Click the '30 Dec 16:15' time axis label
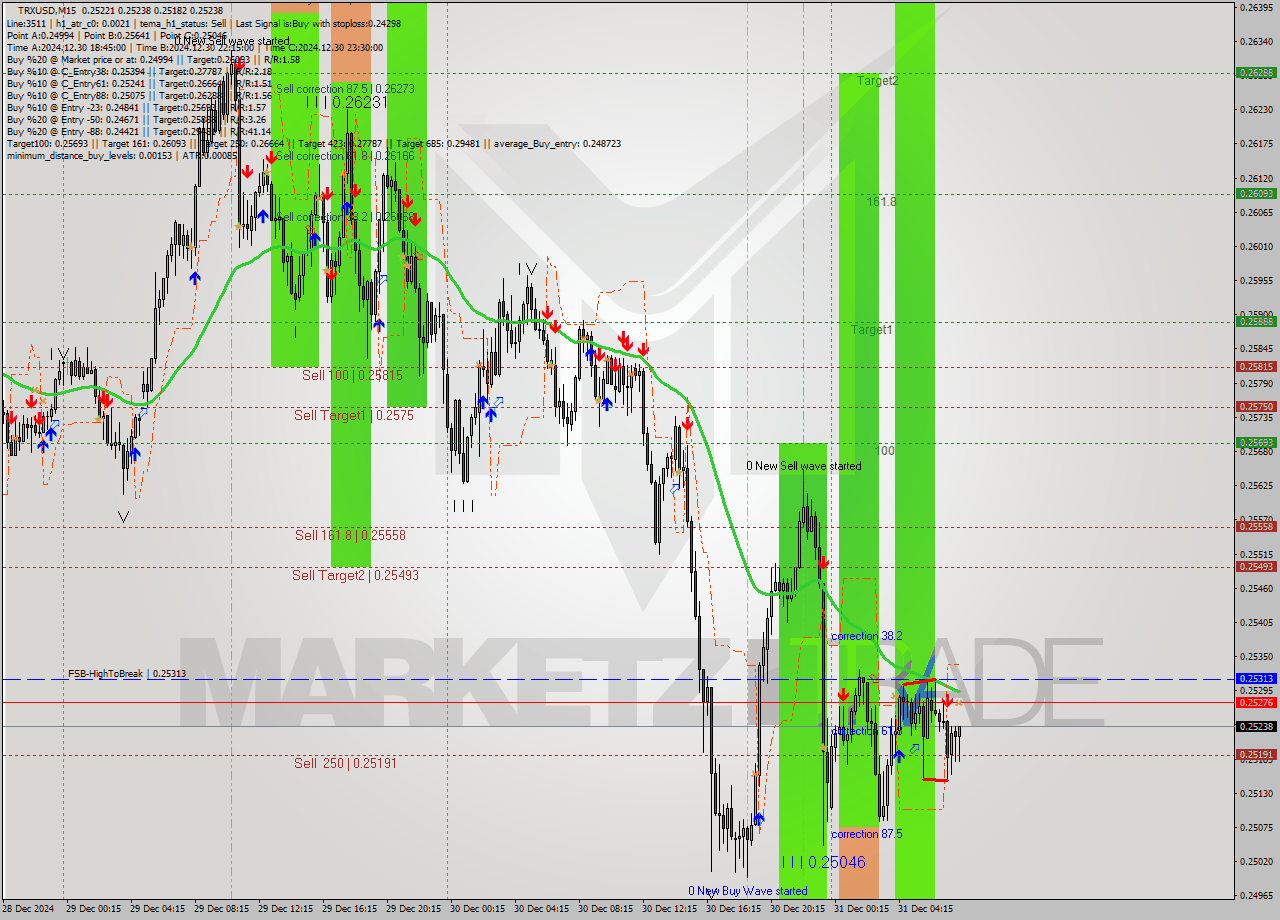The height and width of the screenshot is (920, 1280). (x=733, y=909)
